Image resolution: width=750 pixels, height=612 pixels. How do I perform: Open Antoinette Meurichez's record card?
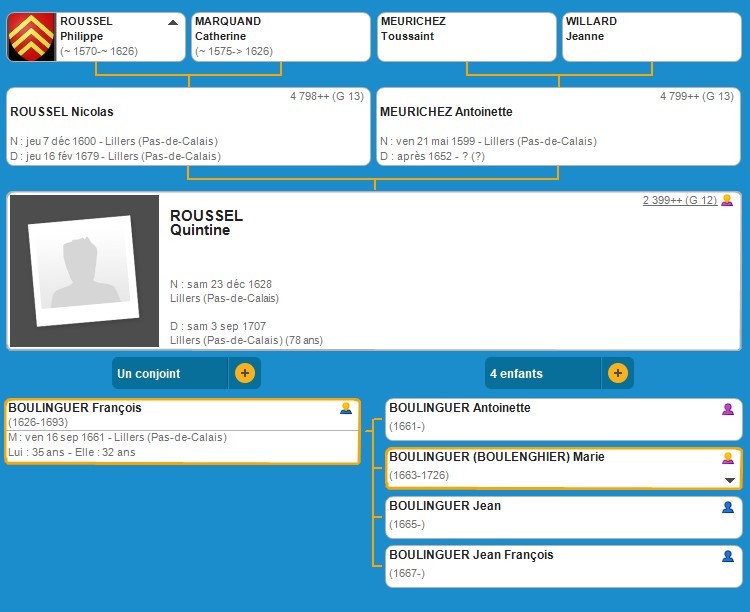[559, 126]
